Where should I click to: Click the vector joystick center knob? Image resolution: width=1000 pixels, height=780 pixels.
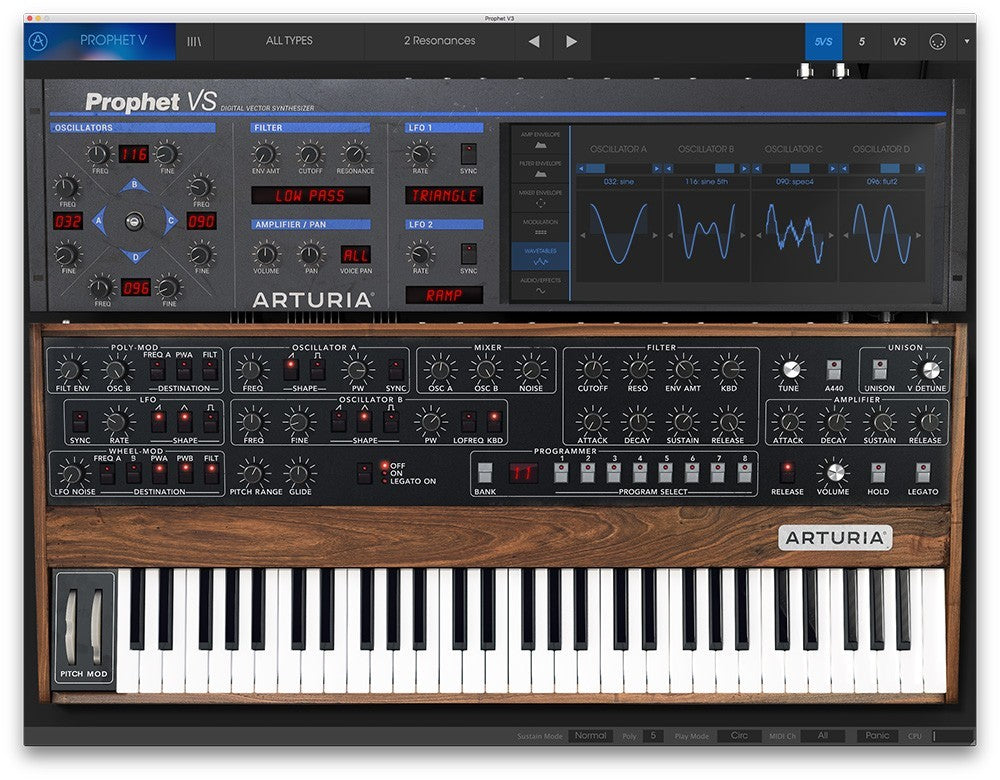click(134, 221)
